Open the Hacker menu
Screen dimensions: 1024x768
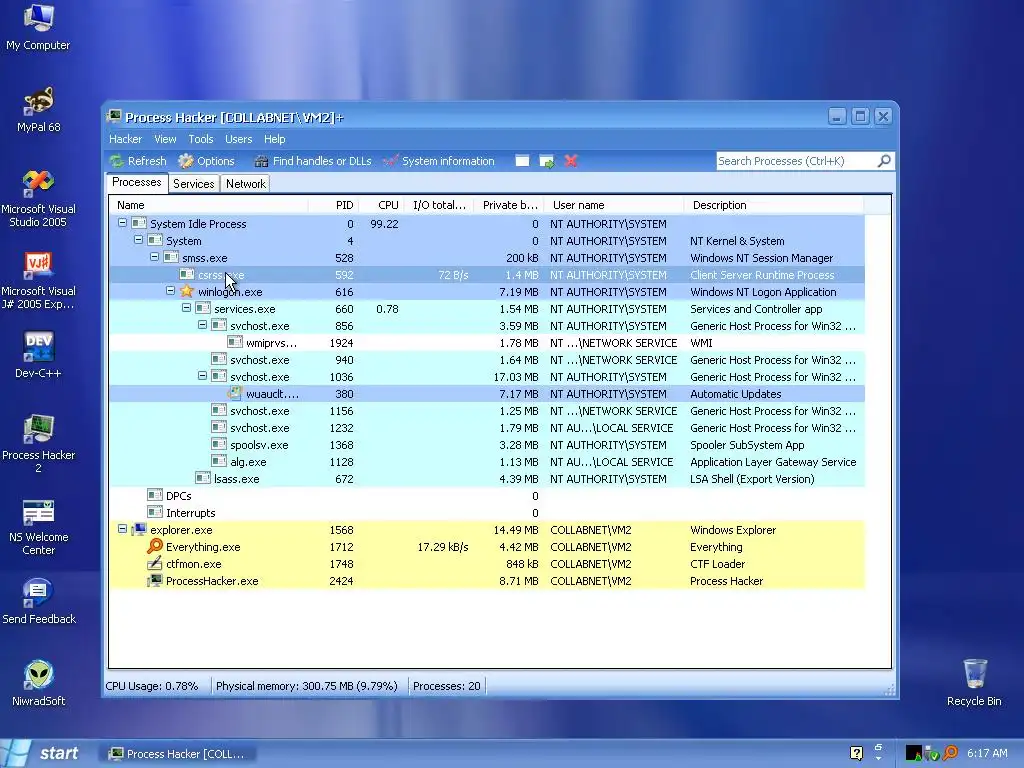click(125, 139)
